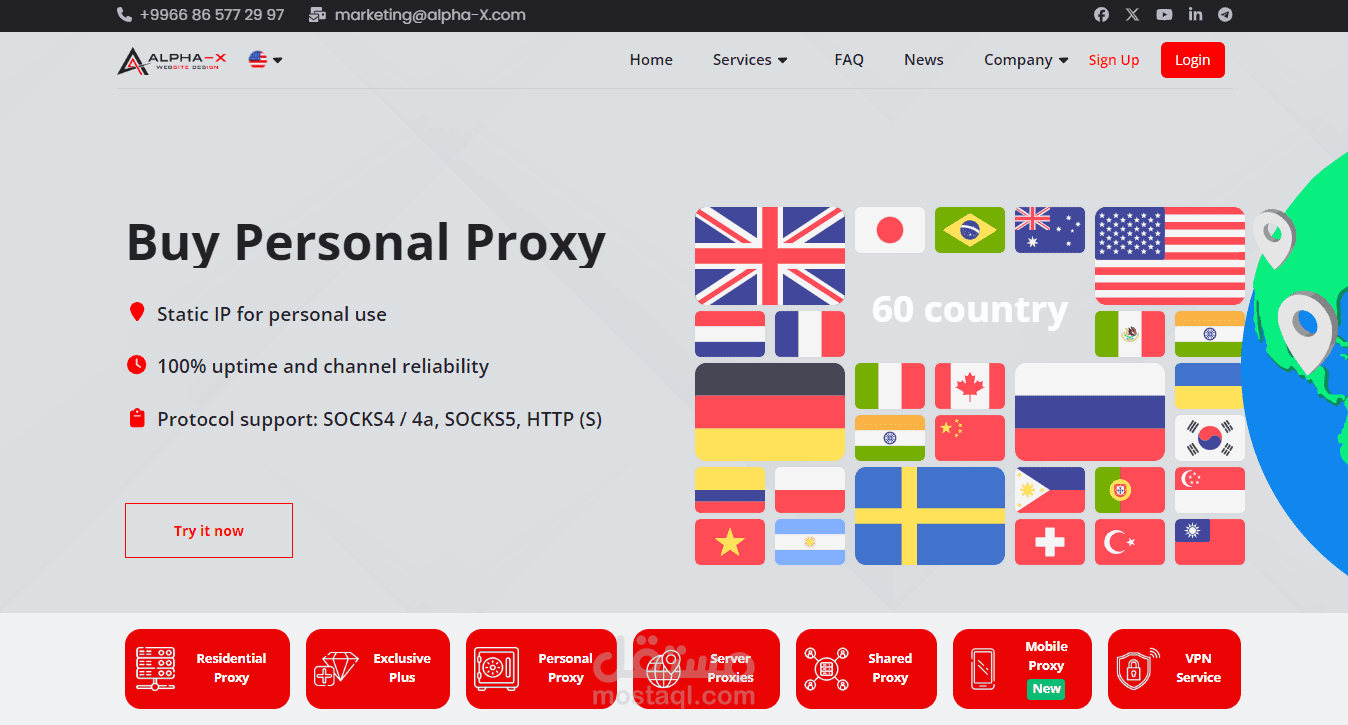1348x725 pixels.
Task: Expand the Company dropdown arrow
Action: coord(1064,60)
